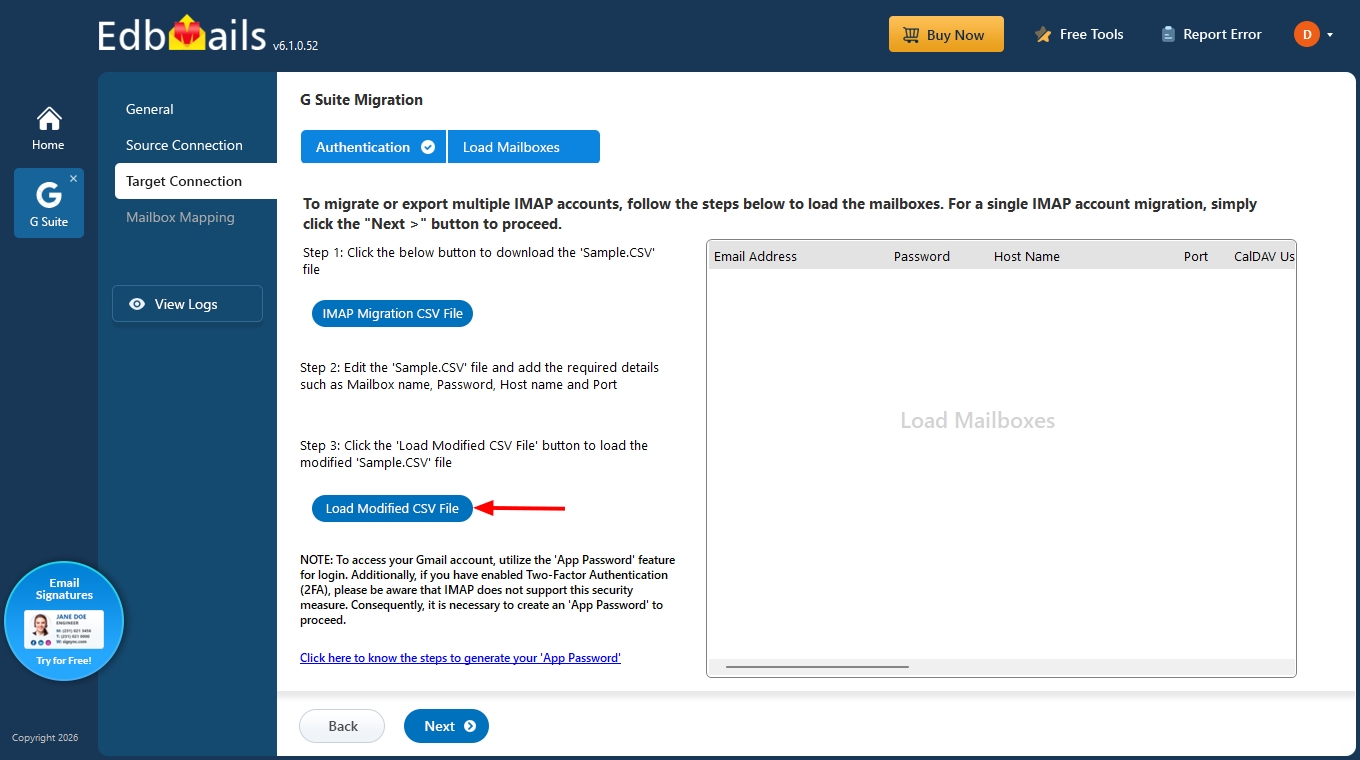
Task: Open Free Tools from header
Action: pyautogui.click(x=1079, y=35)
